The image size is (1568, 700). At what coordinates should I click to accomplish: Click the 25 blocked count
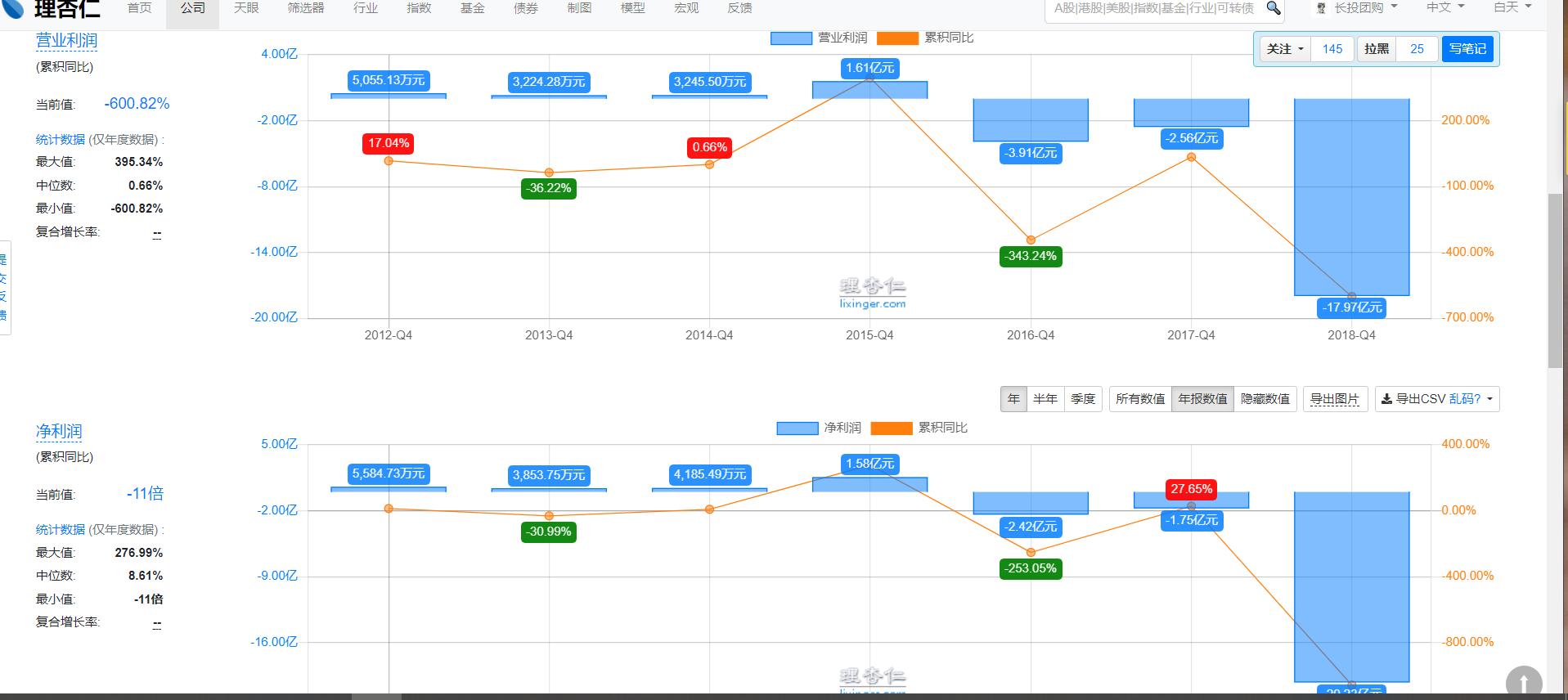pyautogui.click(x=1417, y=49)
